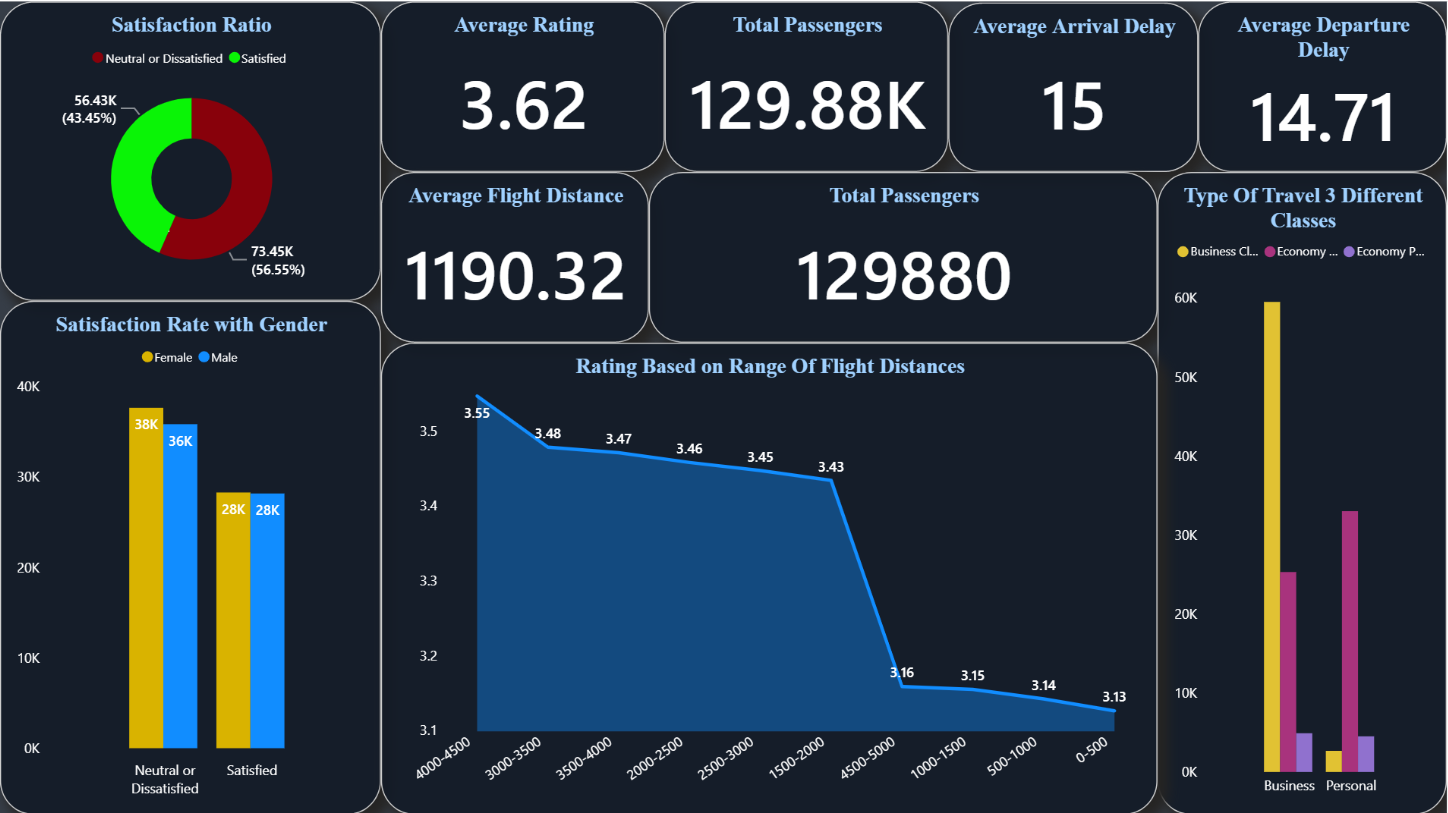Click the 56.43K (43.45%) donut label
Image resolution: width=1448 pixels, height=813 pixels.
pyautogui.click(x=90, y=109)
